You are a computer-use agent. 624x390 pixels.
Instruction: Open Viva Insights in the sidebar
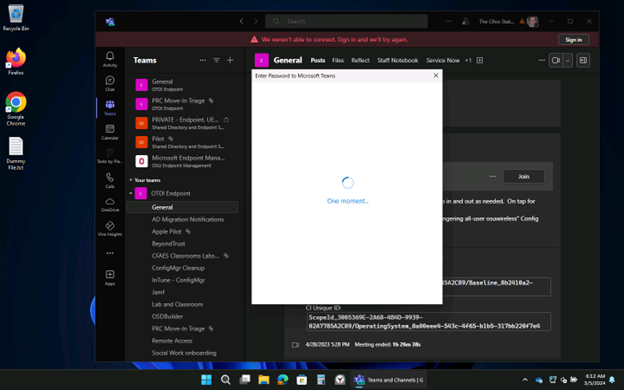(110, 229)
